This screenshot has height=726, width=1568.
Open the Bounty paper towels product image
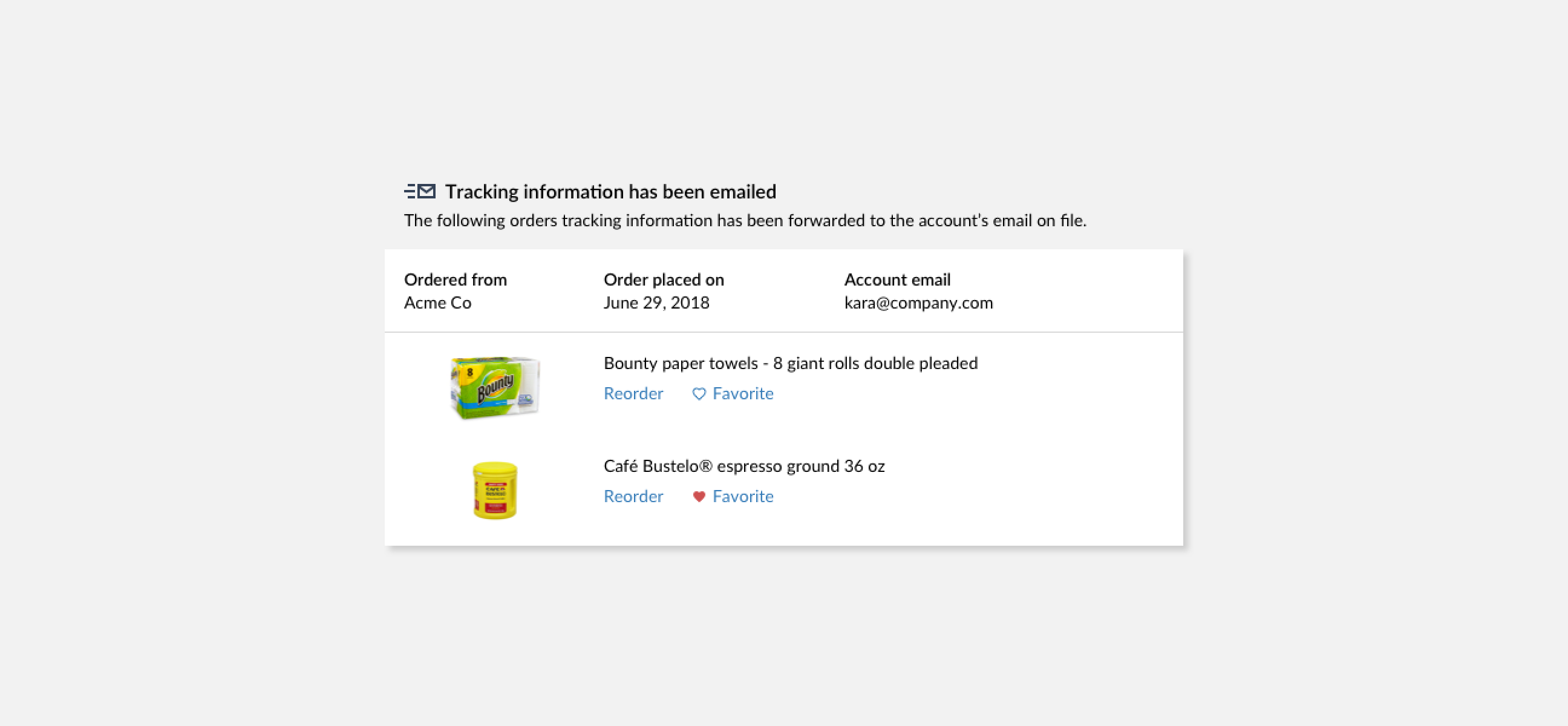(x=495, y=388)
